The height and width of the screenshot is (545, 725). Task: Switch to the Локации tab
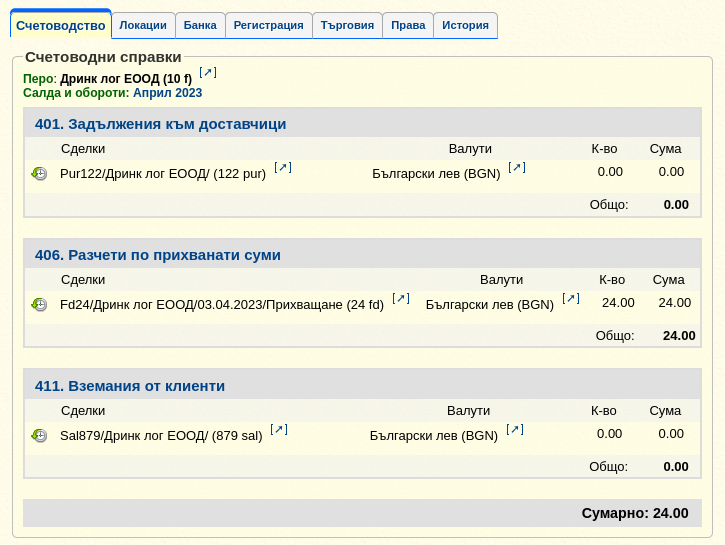[143, 25]
